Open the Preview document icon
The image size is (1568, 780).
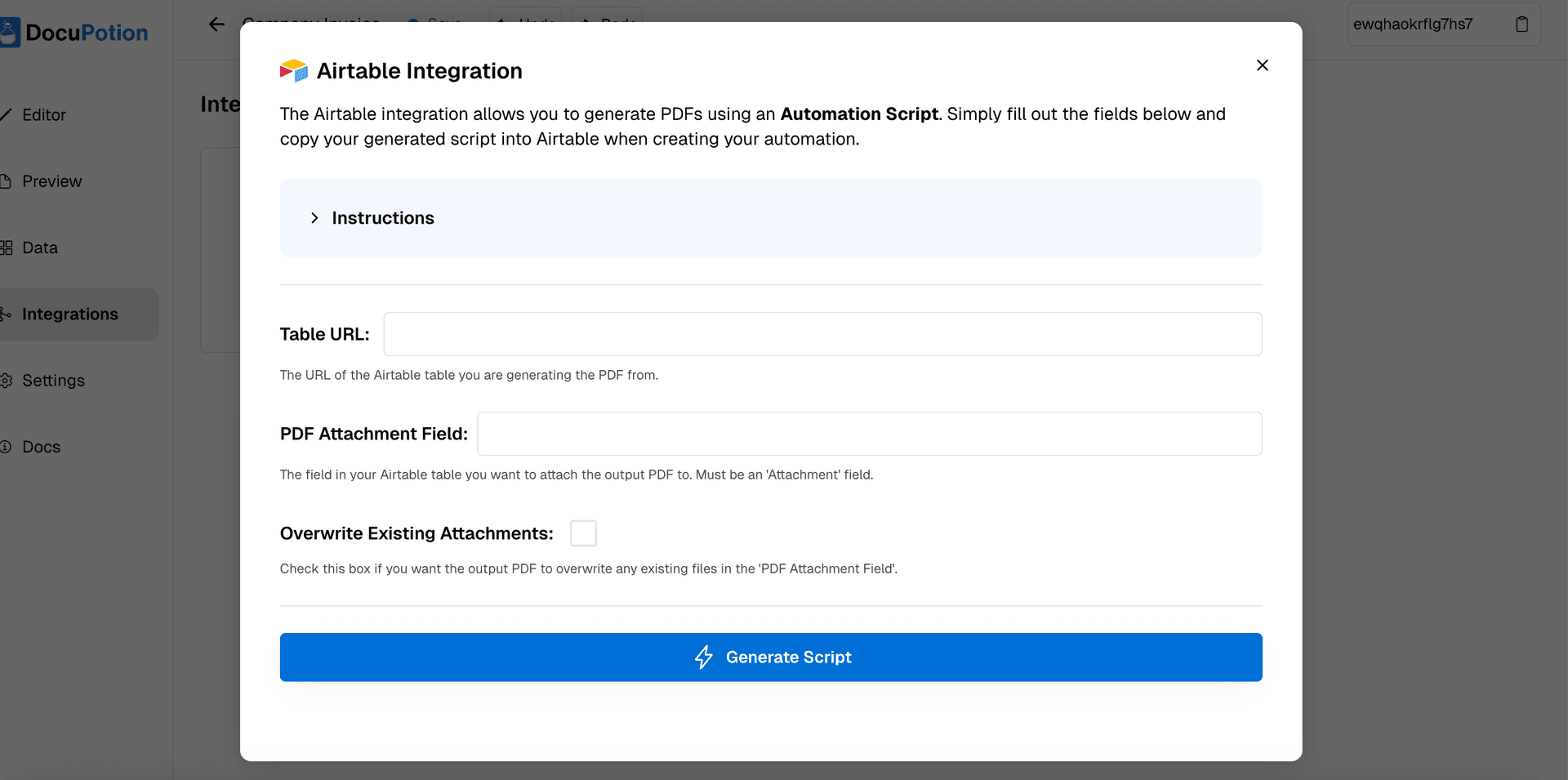point(7,181)
